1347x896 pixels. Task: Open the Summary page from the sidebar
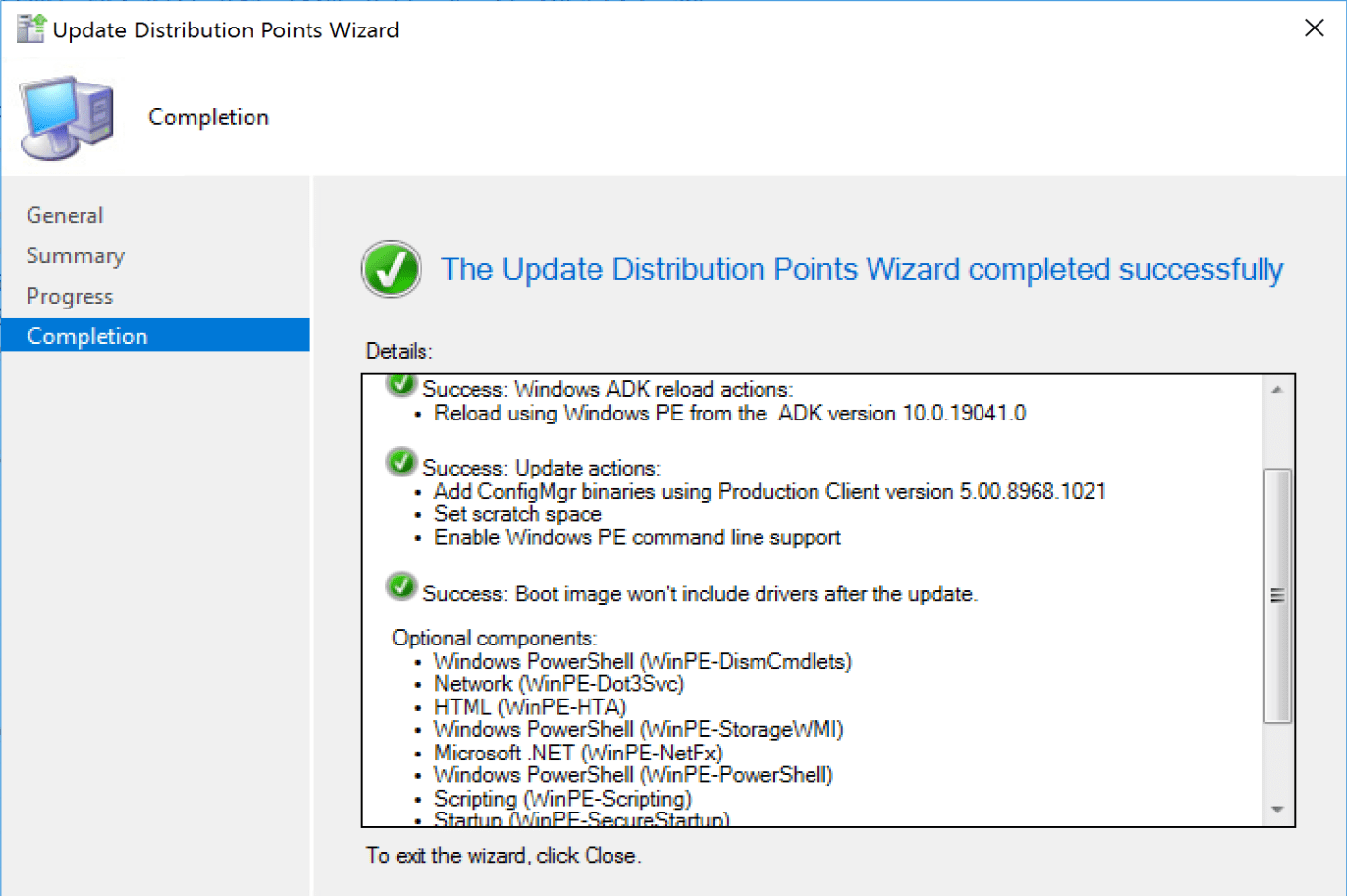click(x=75, y=255)
